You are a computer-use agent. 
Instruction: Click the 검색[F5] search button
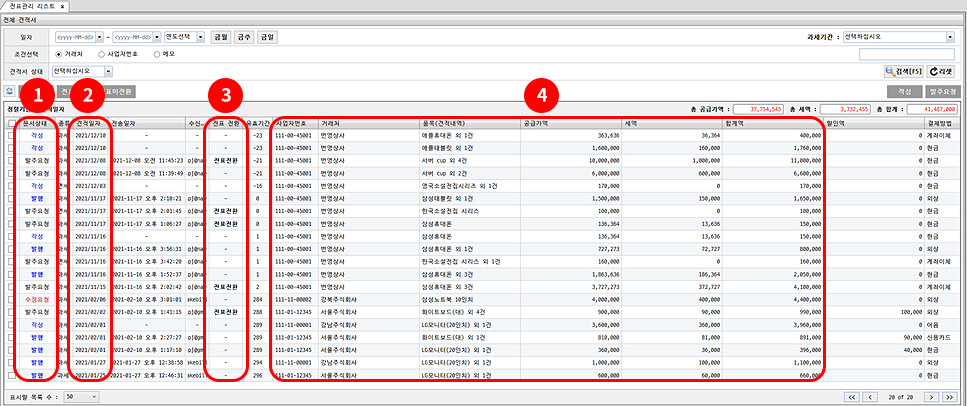tap(903, 72)
